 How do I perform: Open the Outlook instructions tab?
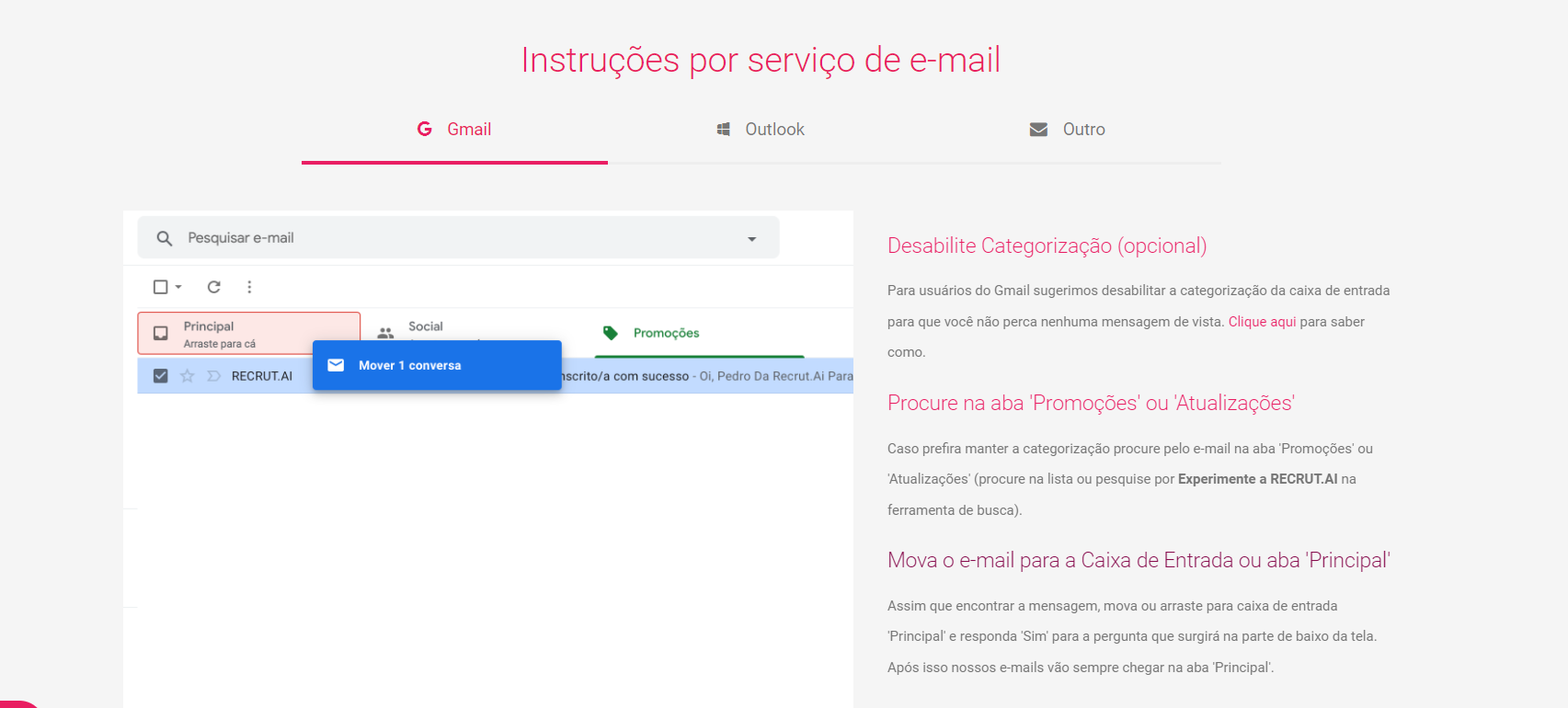click(x=761, y=130)
